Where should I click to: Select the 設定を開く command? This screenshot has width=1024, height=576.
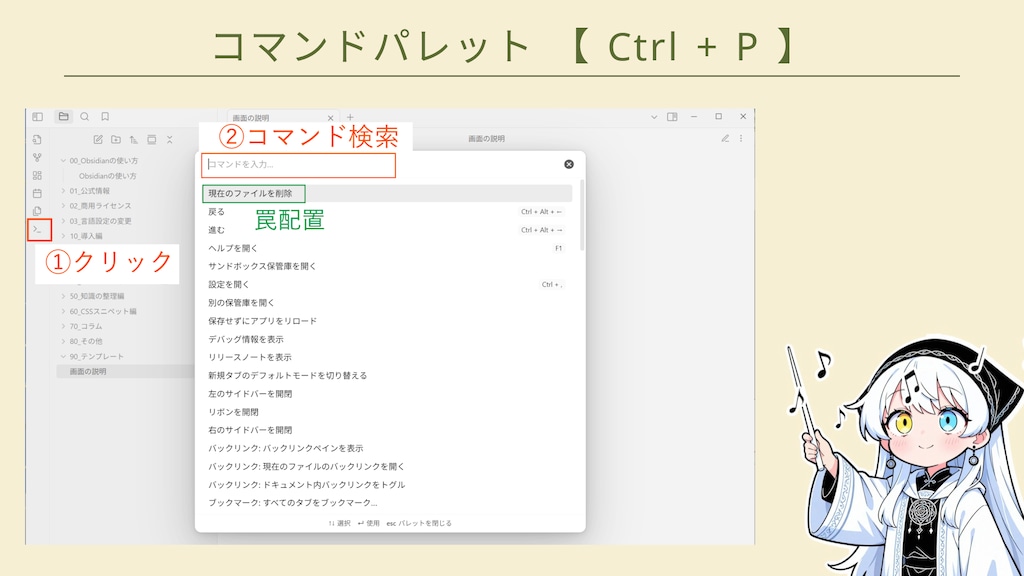[229, 284]
